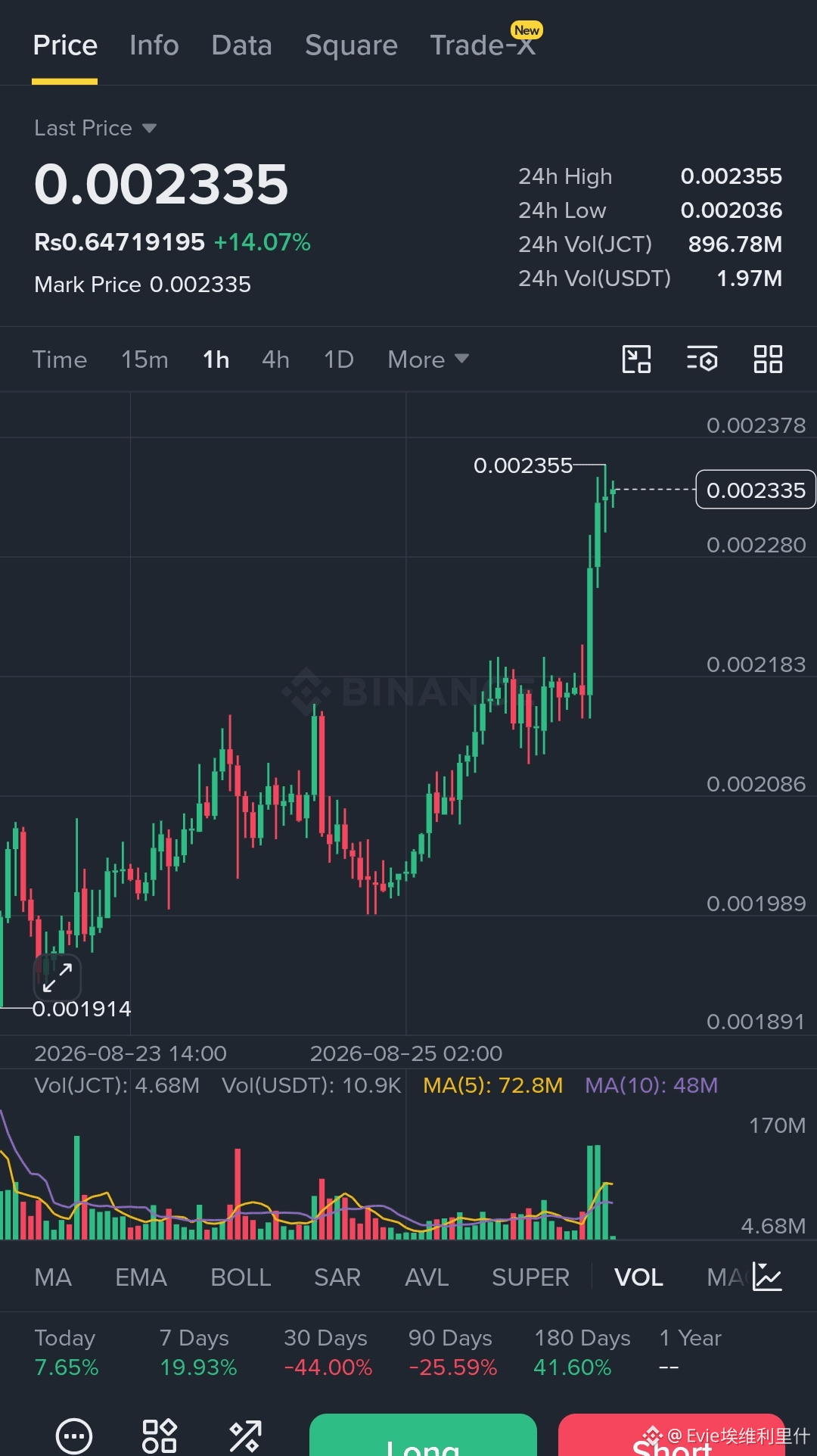Enable the BOLL indicator
The width and height of the screenshot is (817, 1456).
241,1277
